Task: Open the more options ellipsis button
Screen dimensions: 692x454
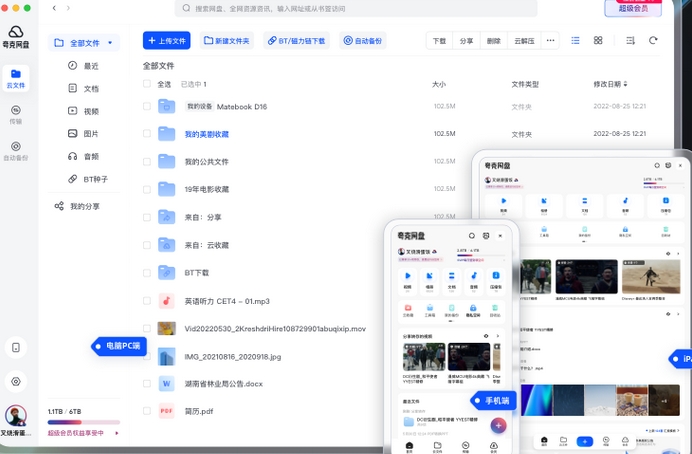Action: coord(550,41)
